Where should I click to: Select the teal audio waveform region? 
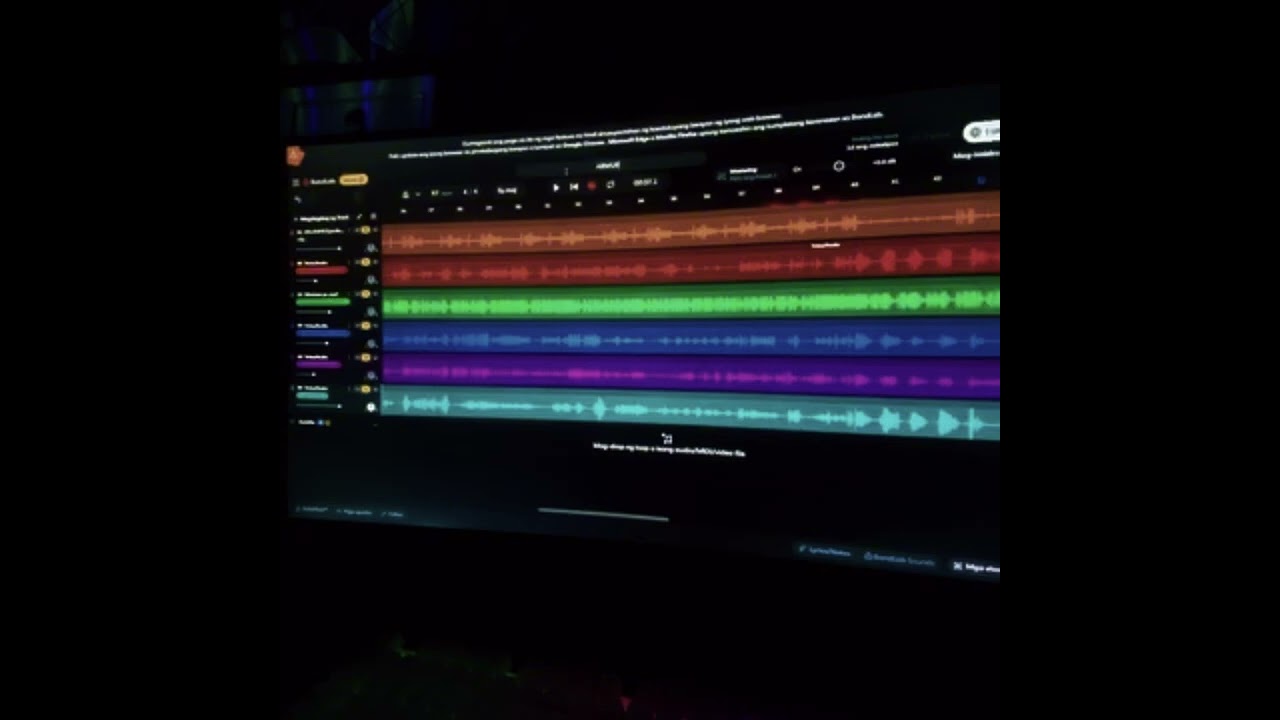(x=690, y=413)
